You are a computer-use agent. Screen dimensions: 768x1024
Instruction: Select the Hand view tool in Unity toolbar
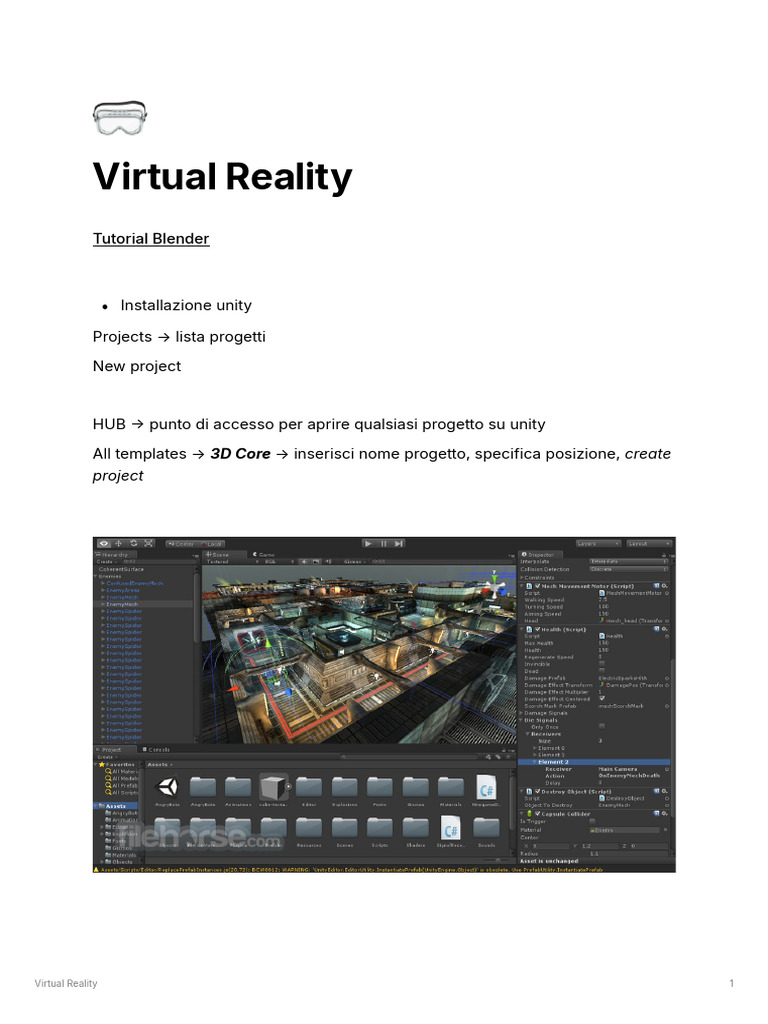coord(104,543)
